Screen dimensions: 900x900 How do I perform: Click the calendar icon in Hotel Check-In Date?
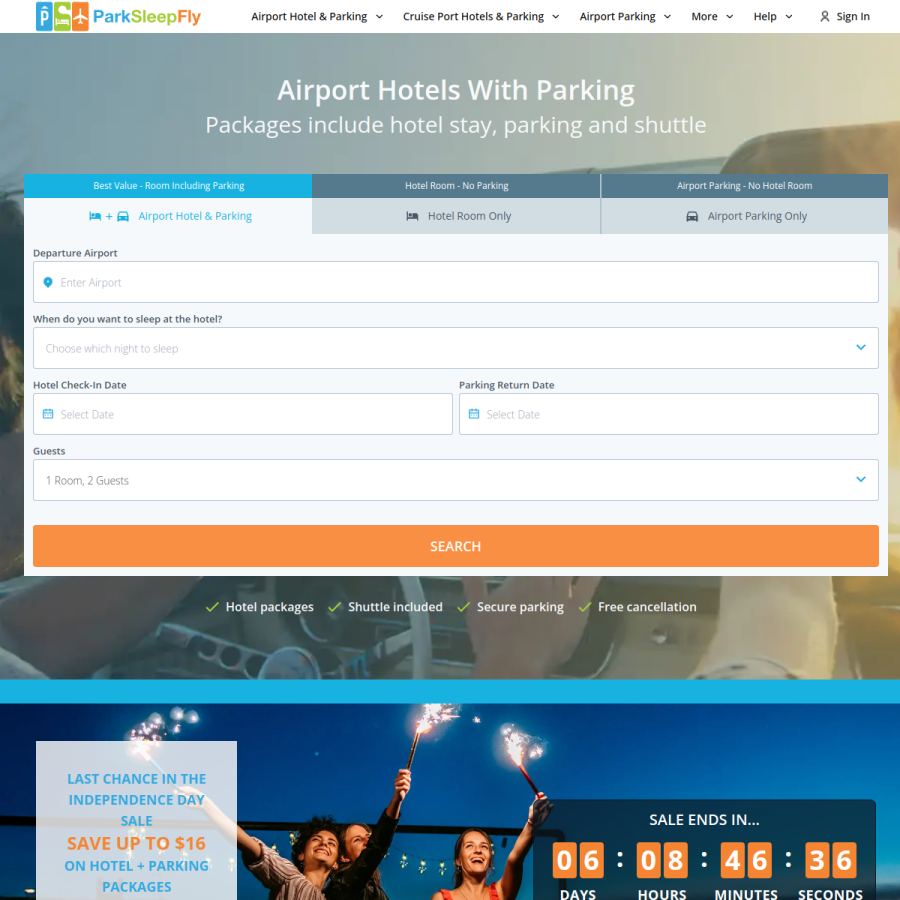tap(48, 414)
